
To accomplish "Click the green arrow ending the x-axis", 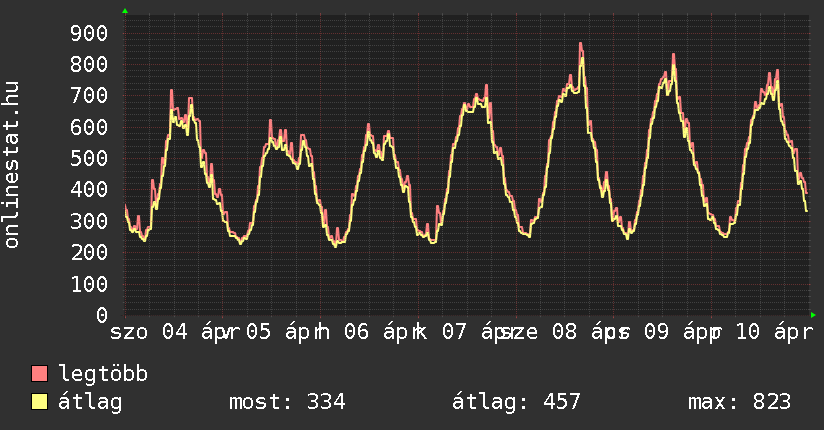I will [813, 314].
